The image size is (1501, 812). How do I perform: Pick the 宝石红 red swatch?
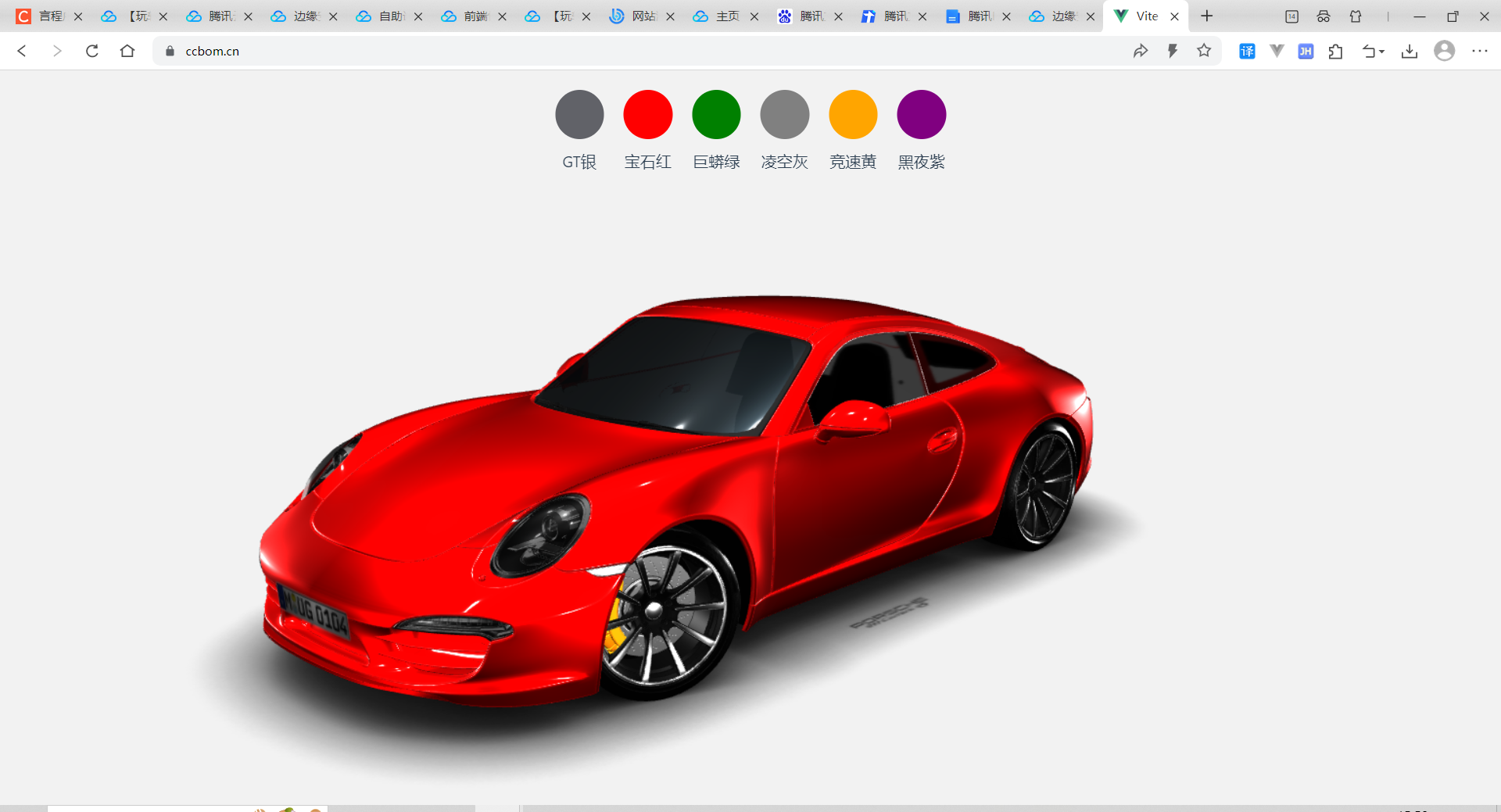tap(648, 114)
